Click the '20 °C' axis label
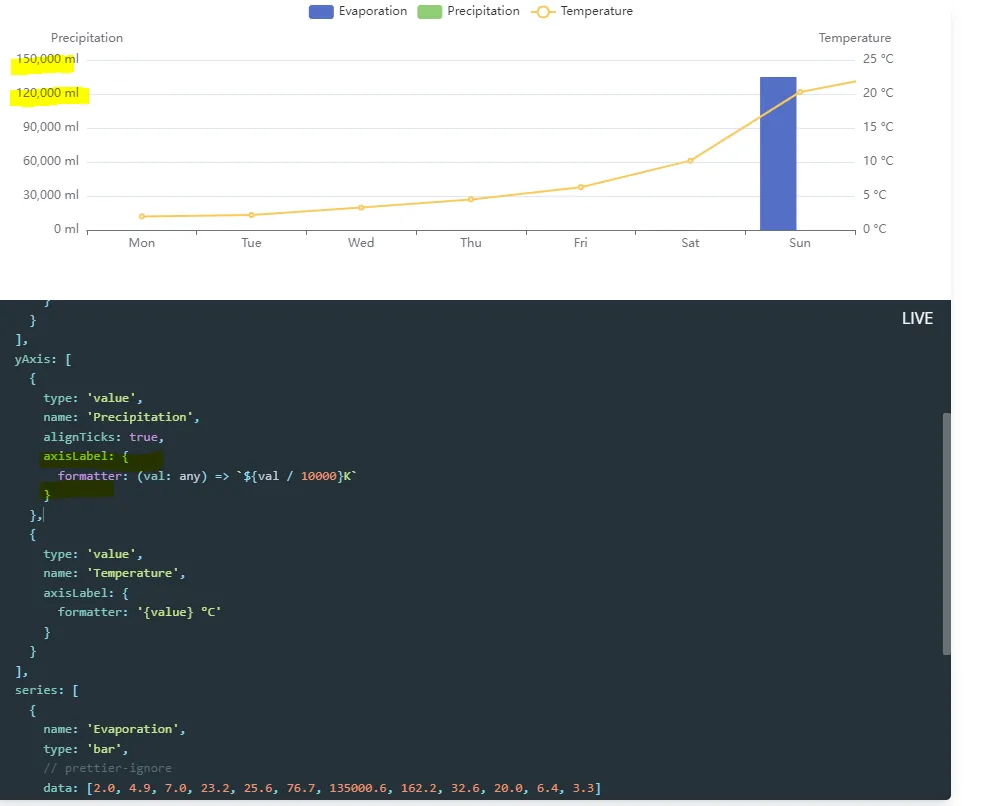996x806 pixels. coord(878,93)
